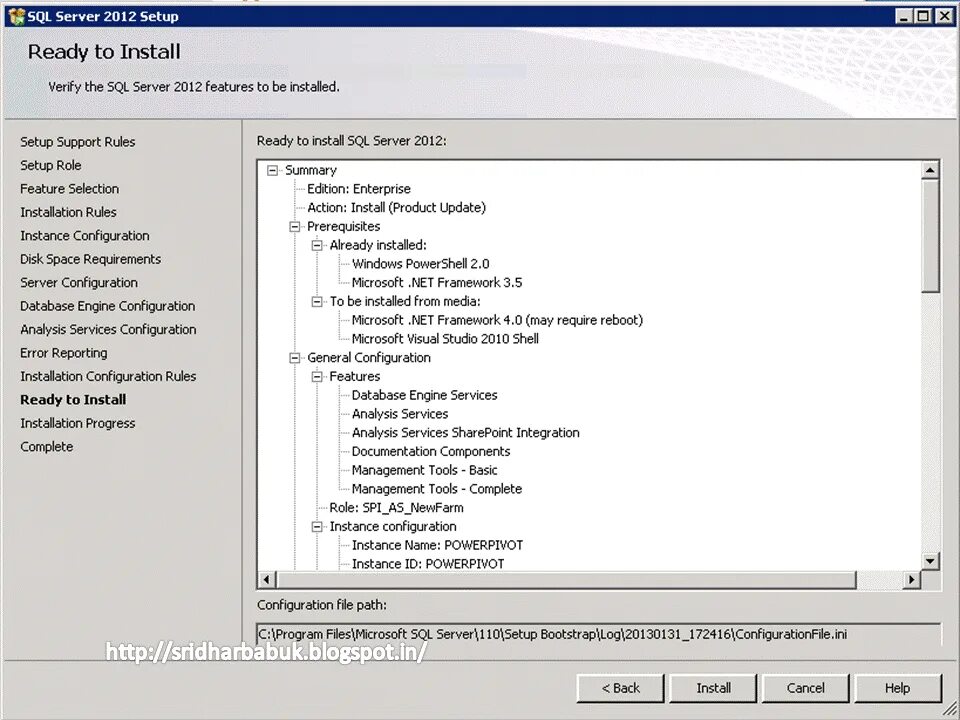The width and height of the screenshot is (960, 720).
Task: Collapse the To be installed from media node
Action: 317,302
